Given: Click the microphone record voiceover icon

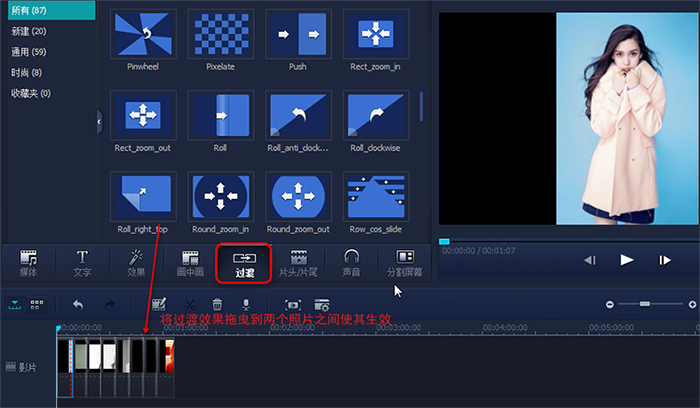Looking at the screenshot, I should pos(245,304).
